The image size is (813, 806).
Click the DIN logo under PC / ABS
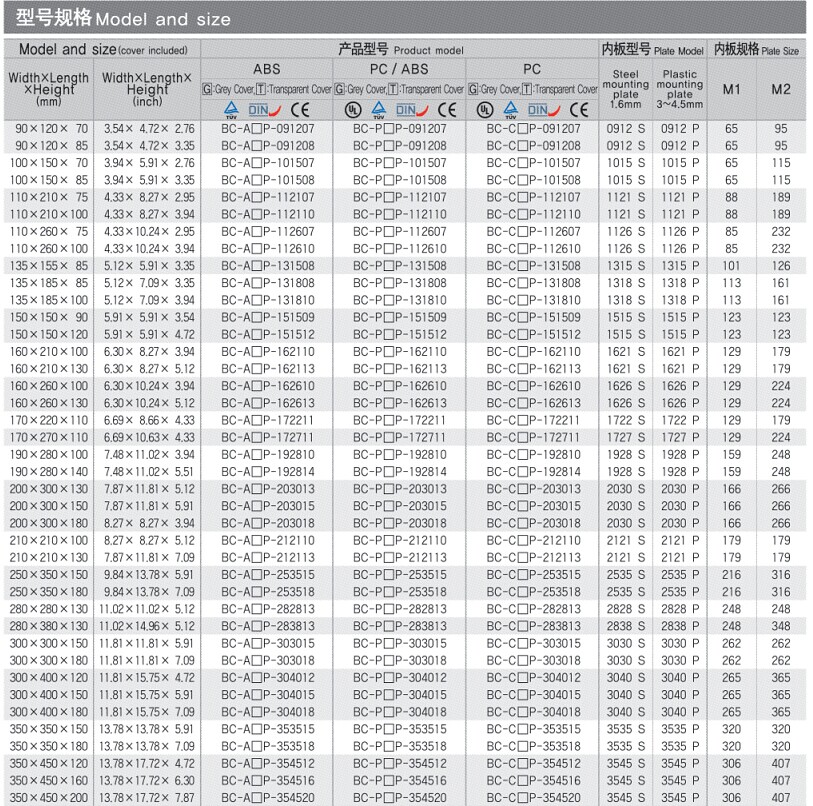tap(412, 110)
